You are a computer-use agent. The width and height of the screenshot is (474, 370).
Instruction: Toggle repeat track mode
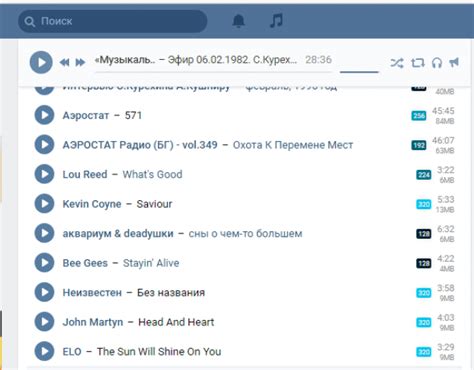(417, 63)
